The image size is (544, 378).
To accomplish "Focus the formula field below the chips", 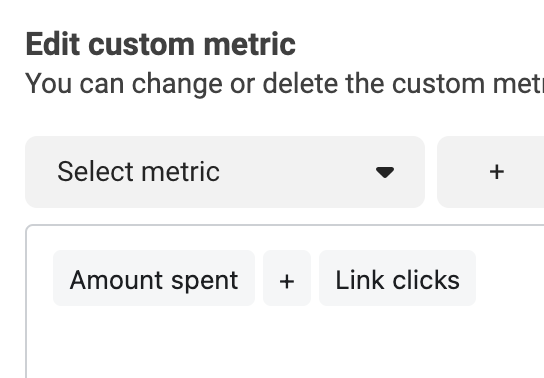I will coord(284,343).
